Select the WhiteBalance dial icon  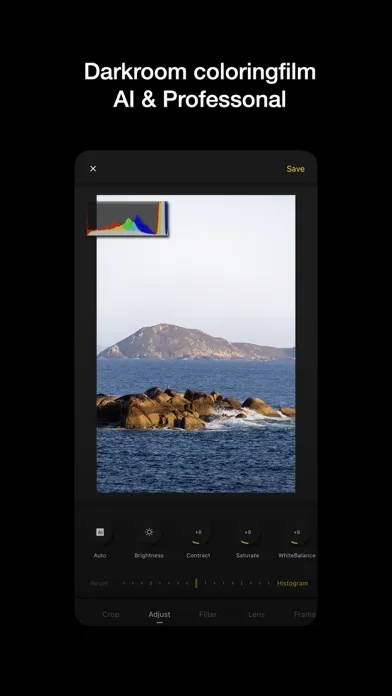(x=297, y=532)
